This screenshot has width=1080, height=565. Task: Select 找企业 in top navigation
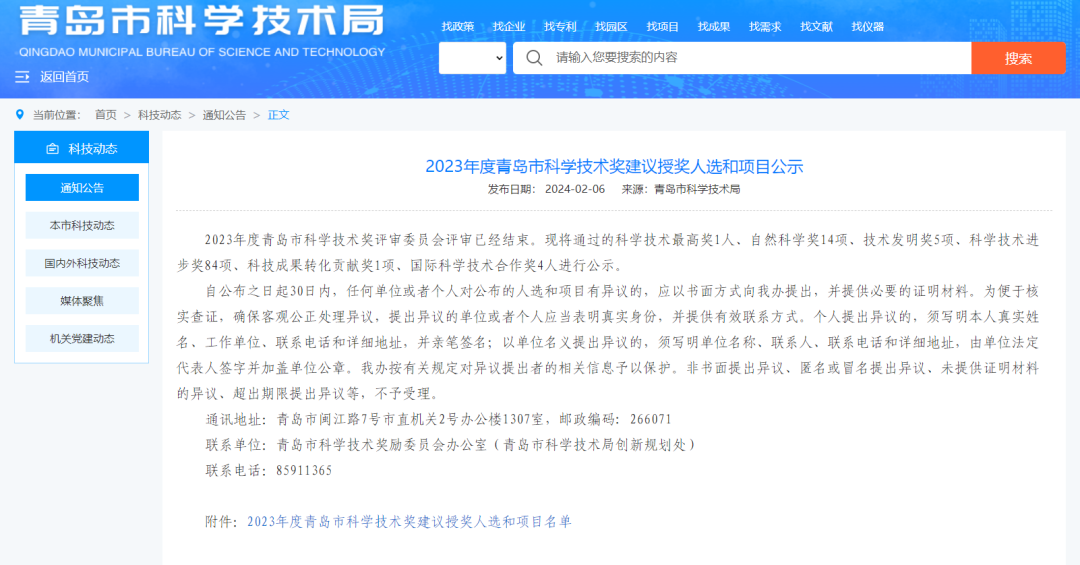(509, 27)
